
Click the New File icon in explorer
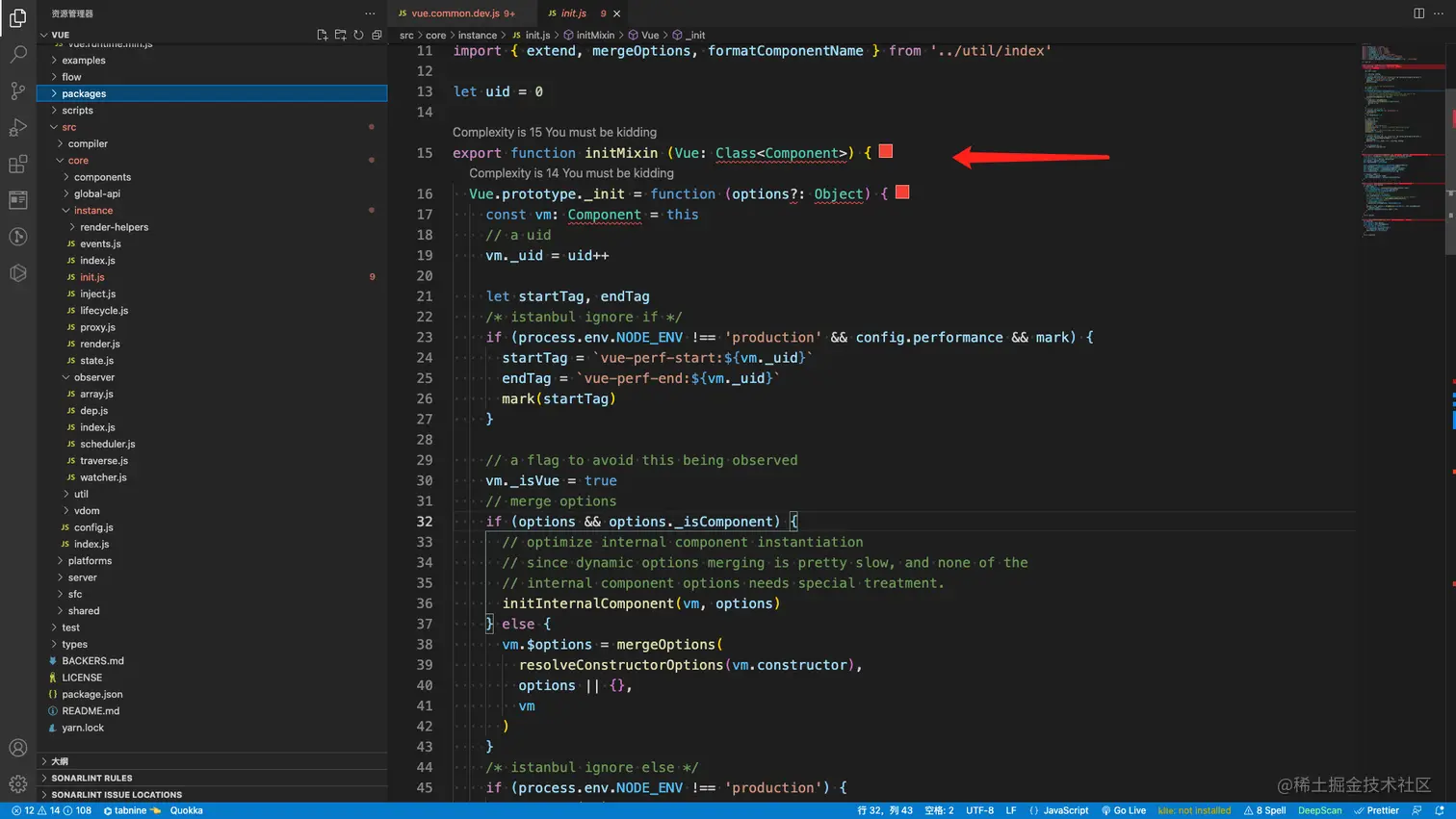(x=322, y=35)
